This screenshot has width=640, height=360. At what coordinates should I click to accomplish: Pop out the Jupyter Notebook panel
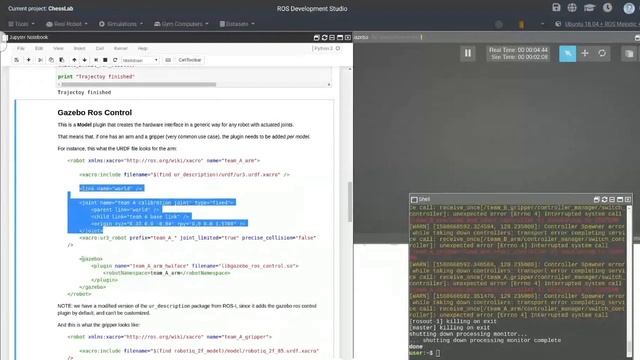coord(316,38)
